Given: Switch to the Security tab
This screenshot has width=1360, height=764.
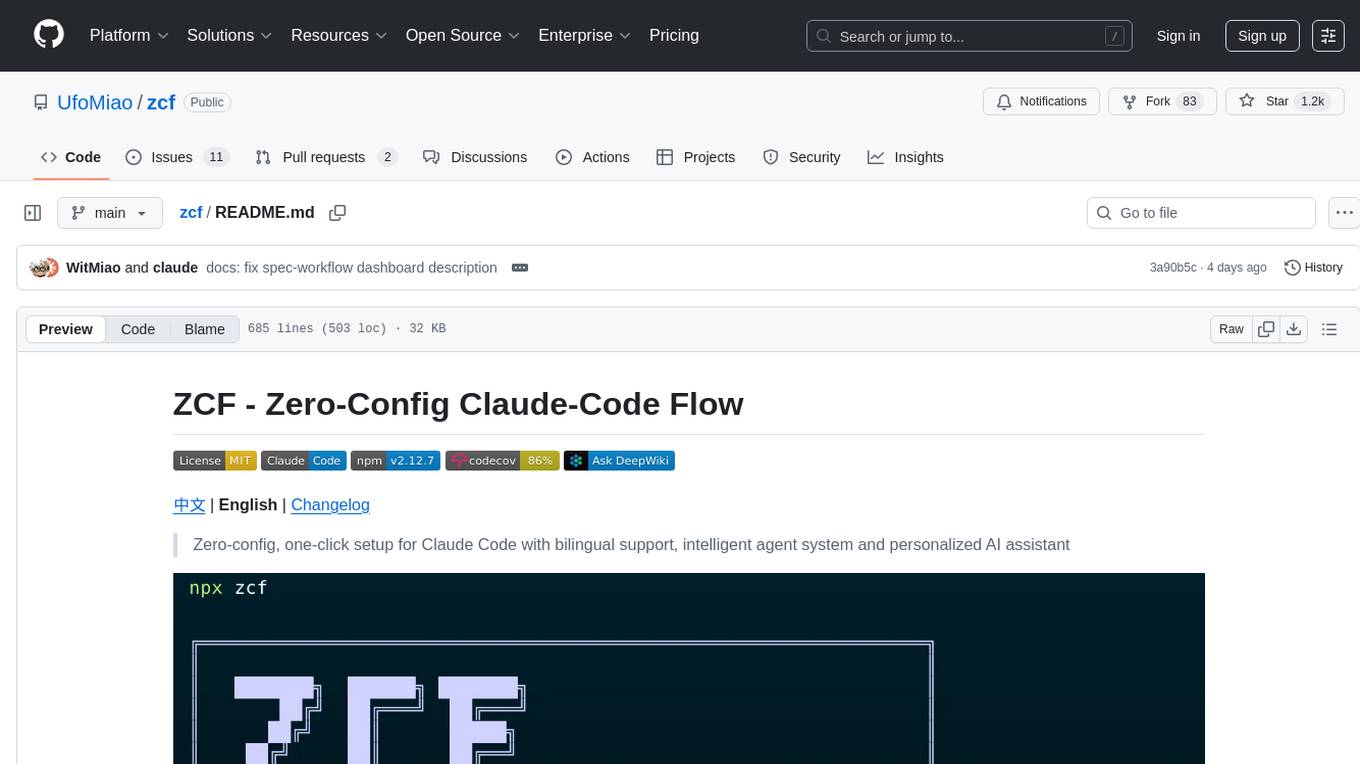Looking at the screenshot, I should coord(802,157).
